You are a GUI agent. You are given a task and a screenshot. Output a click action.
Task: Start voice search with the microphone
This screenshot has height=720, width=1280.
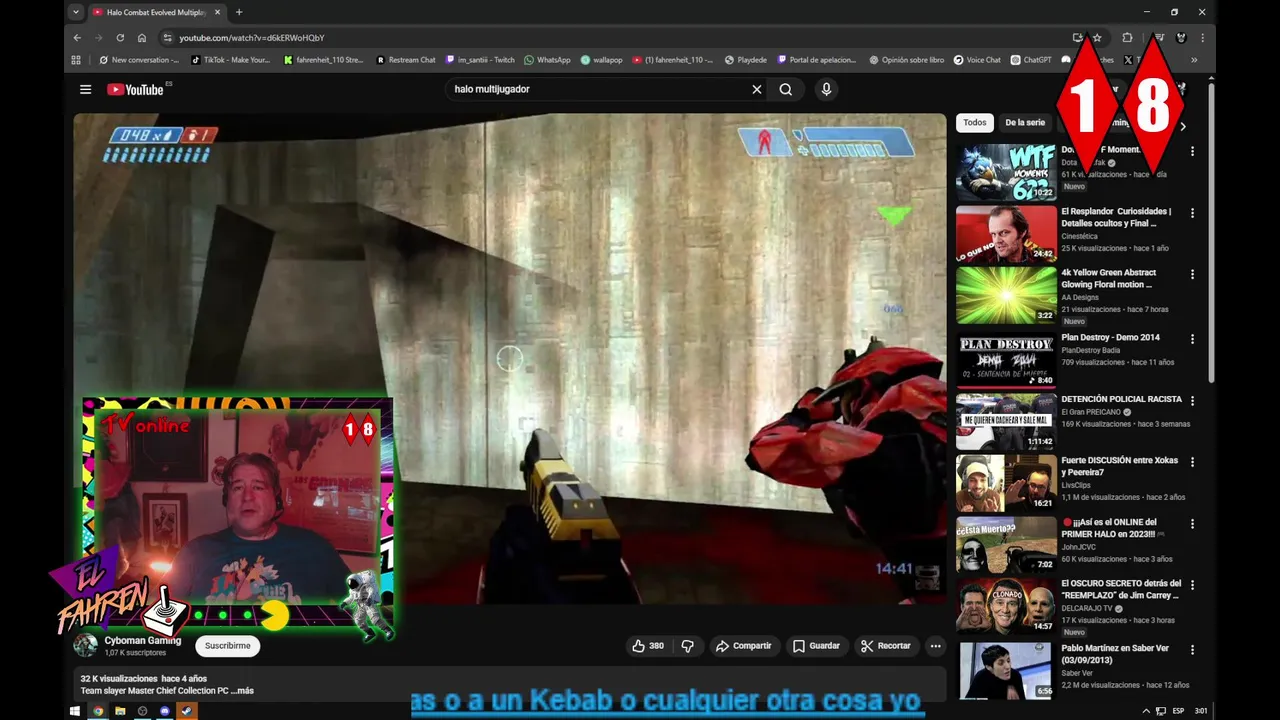pyautogui.click(x=826, y=89)
